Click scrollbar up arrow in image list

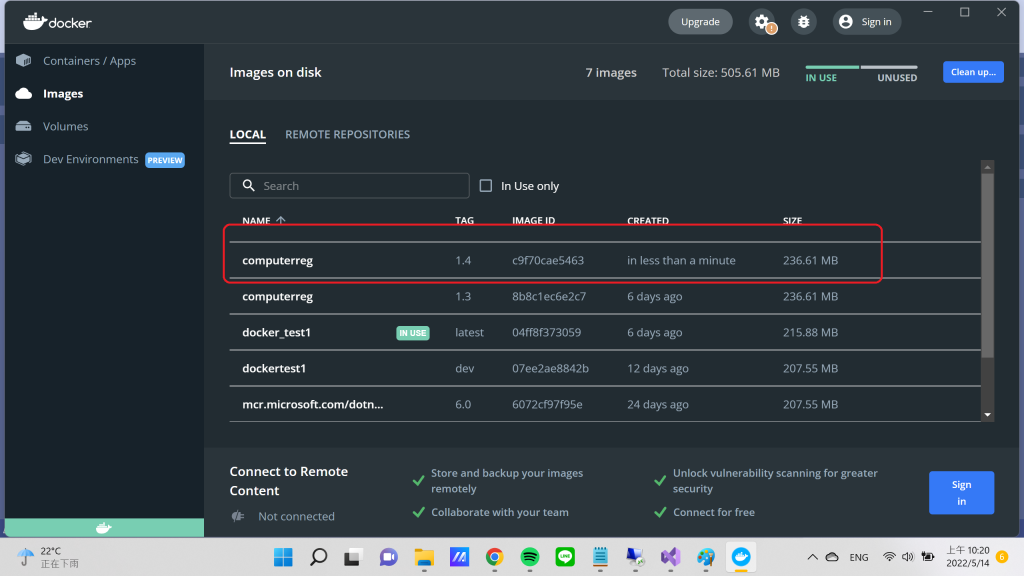(x=987, y=167)
